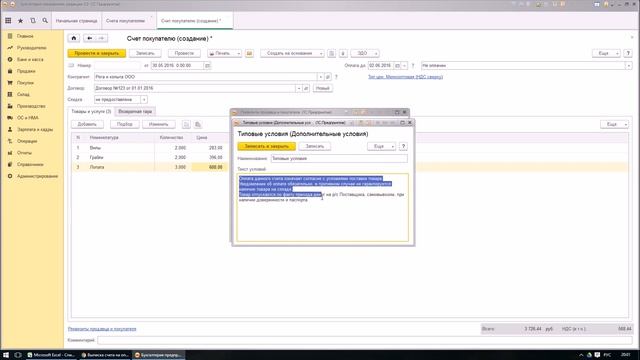This screenshot has height=360, width=640.
Task: Click Провести button
Action: [x=184, y=53]
